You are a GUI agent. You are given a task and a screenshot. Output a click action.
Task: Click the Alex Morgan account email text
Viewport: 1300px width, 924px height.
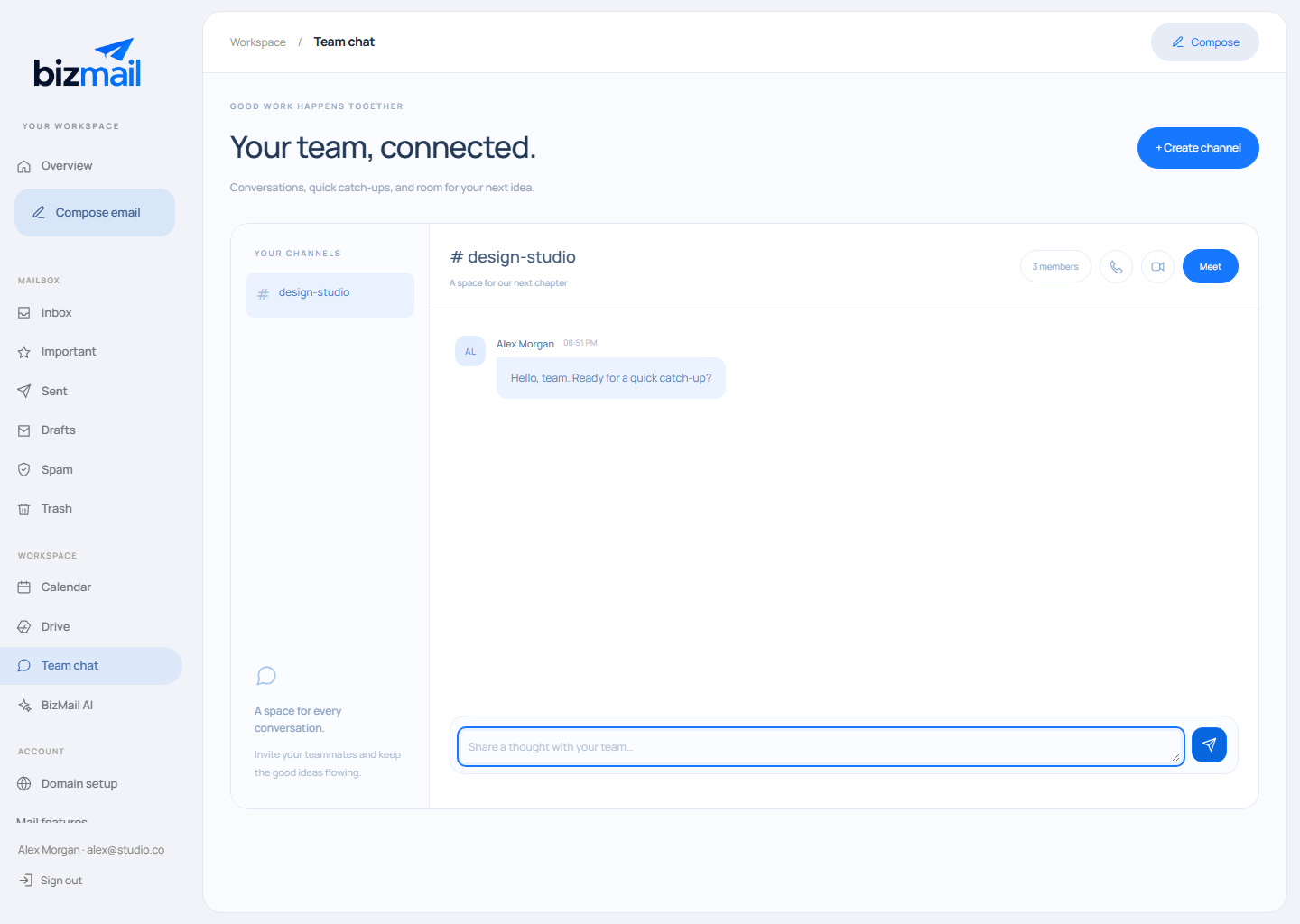[x=91, y=850]
